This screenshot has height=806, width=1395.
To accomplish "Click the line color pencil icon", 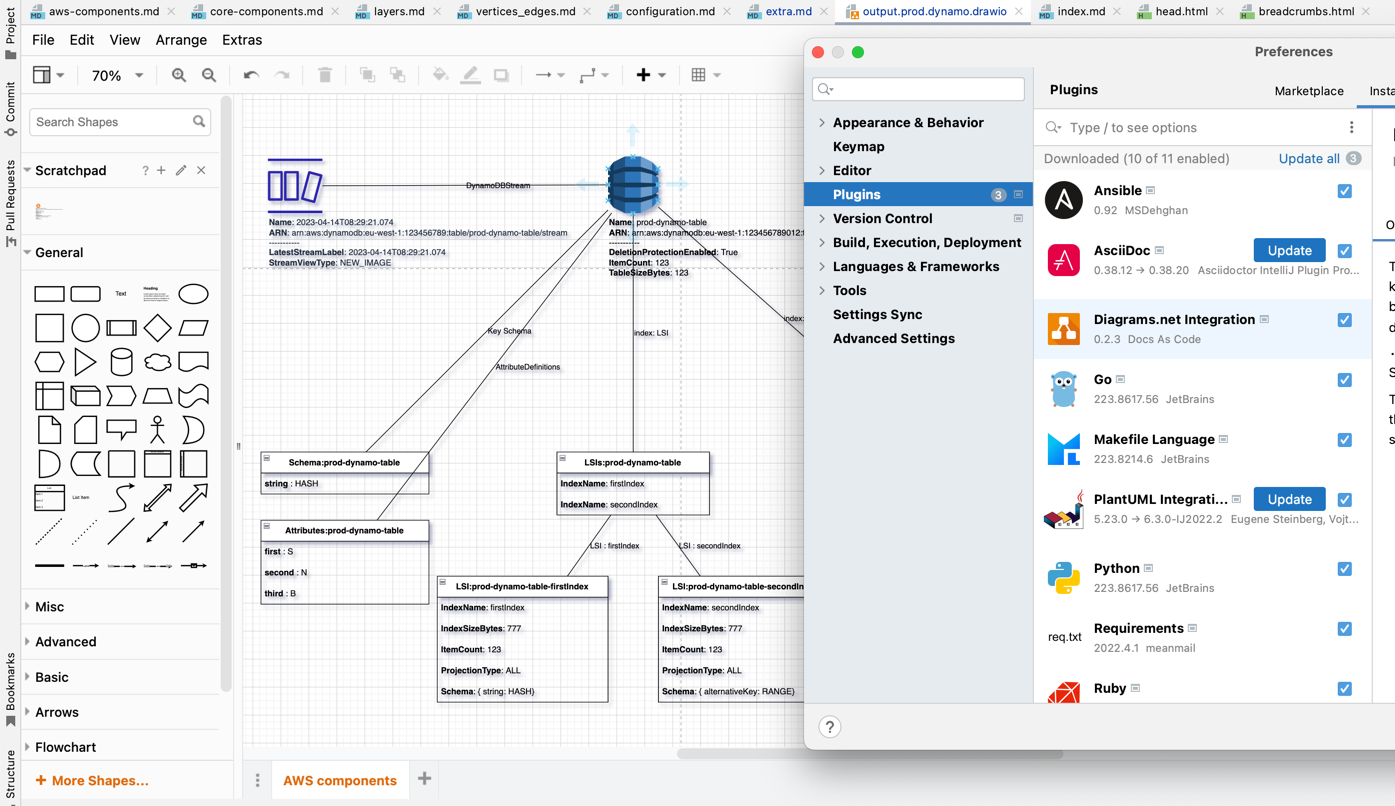I will click(x=470, y=75).
